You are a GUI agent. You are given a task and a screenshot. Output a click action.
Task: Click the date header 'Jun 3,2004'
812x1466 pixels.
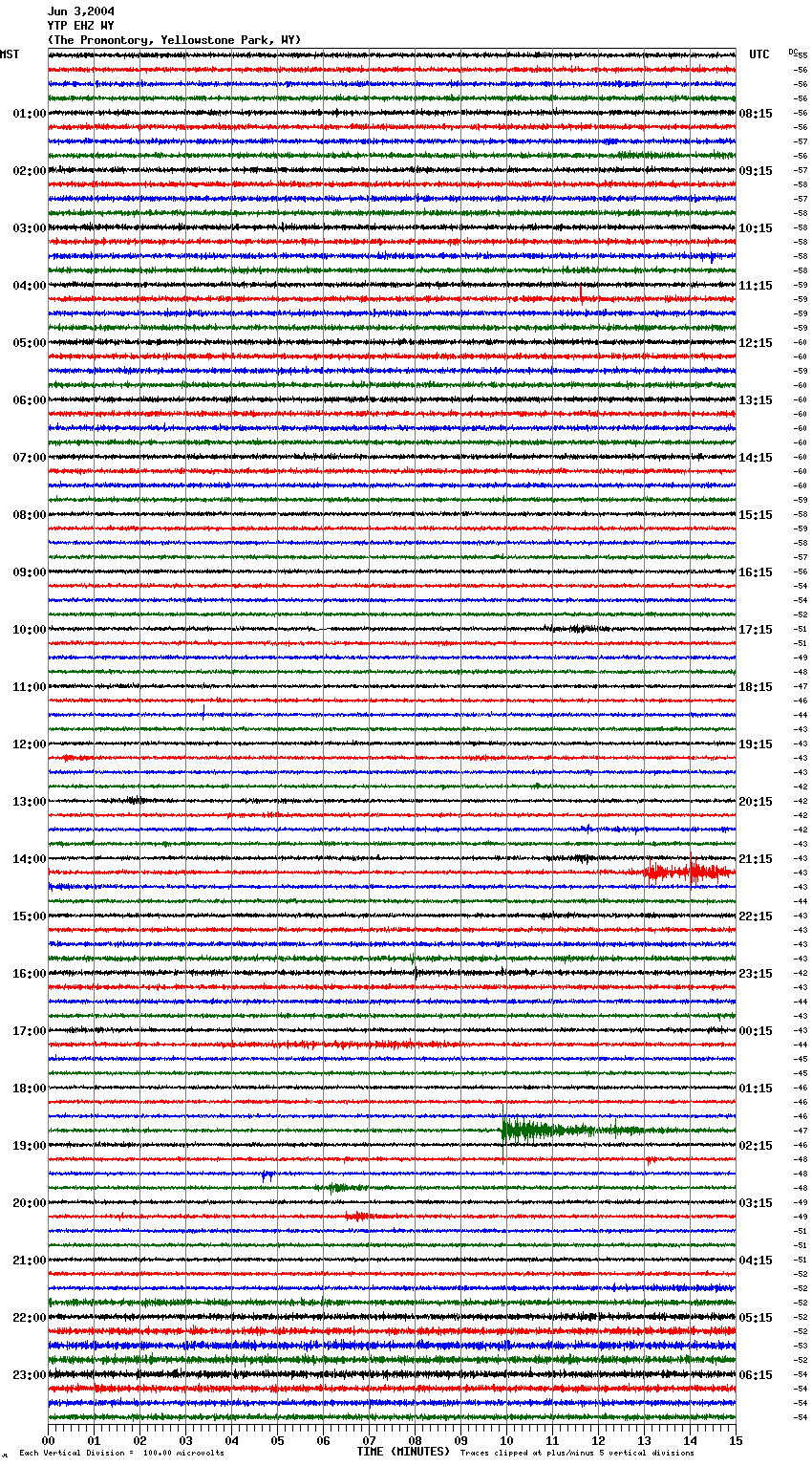pos(80,11)
